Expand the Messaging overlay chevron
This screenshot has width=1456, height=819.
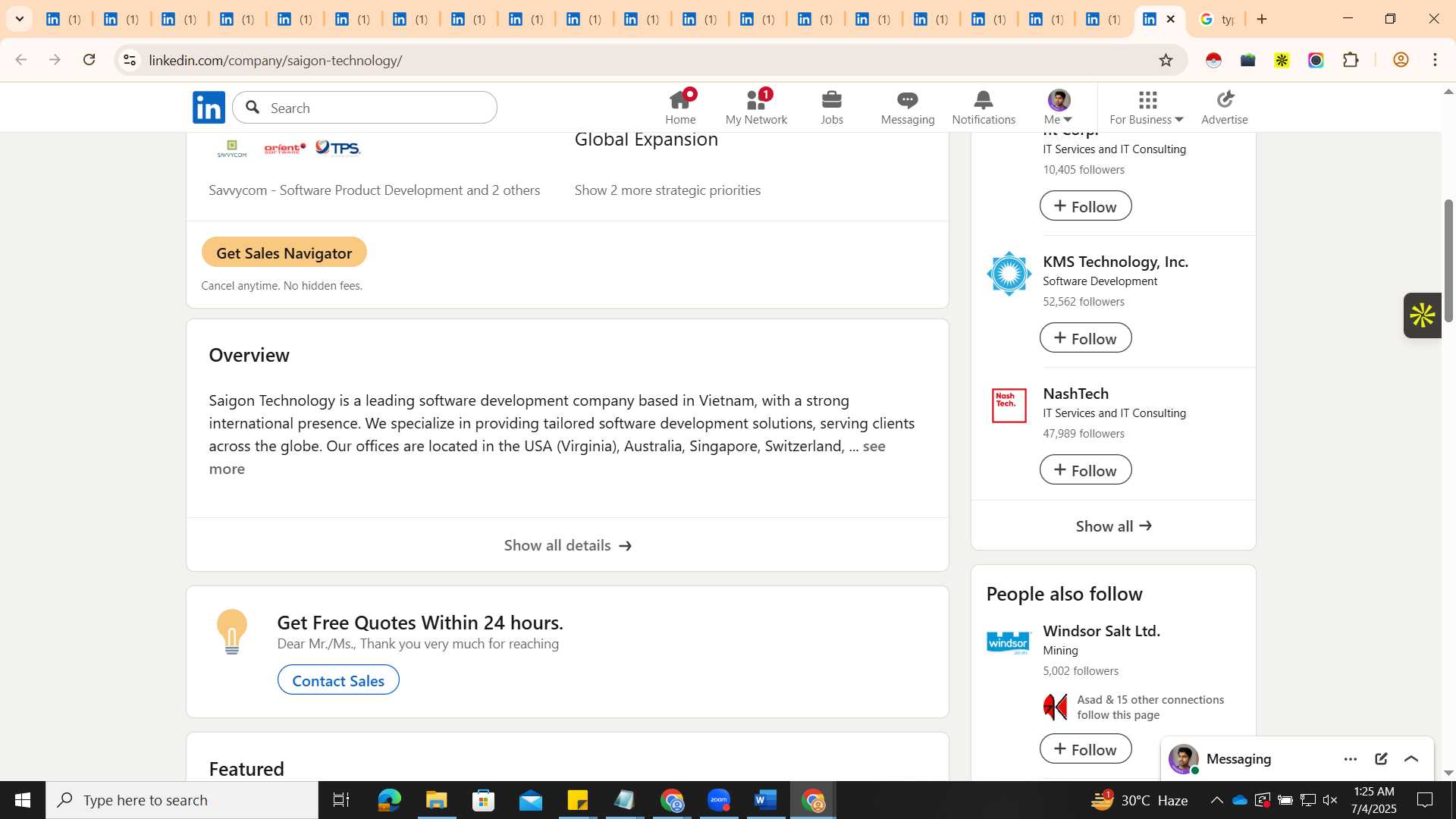point(1411,759)
